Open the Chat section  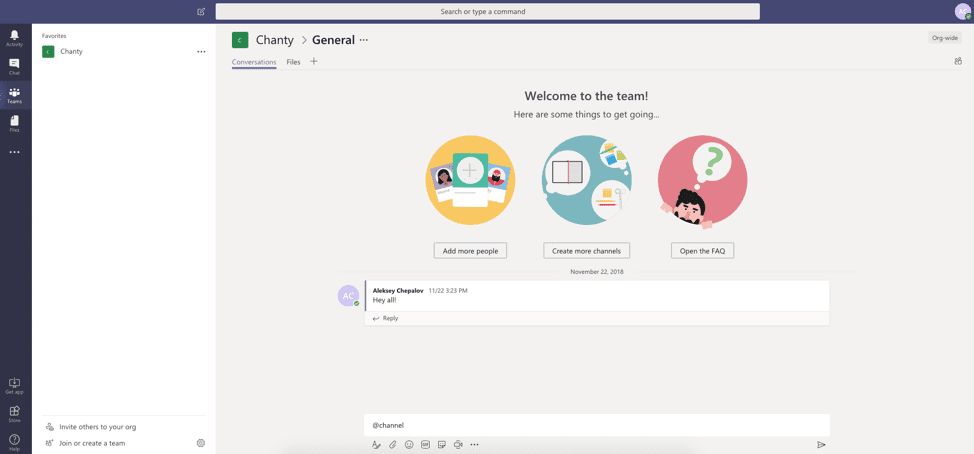click(x=14, y=66)
